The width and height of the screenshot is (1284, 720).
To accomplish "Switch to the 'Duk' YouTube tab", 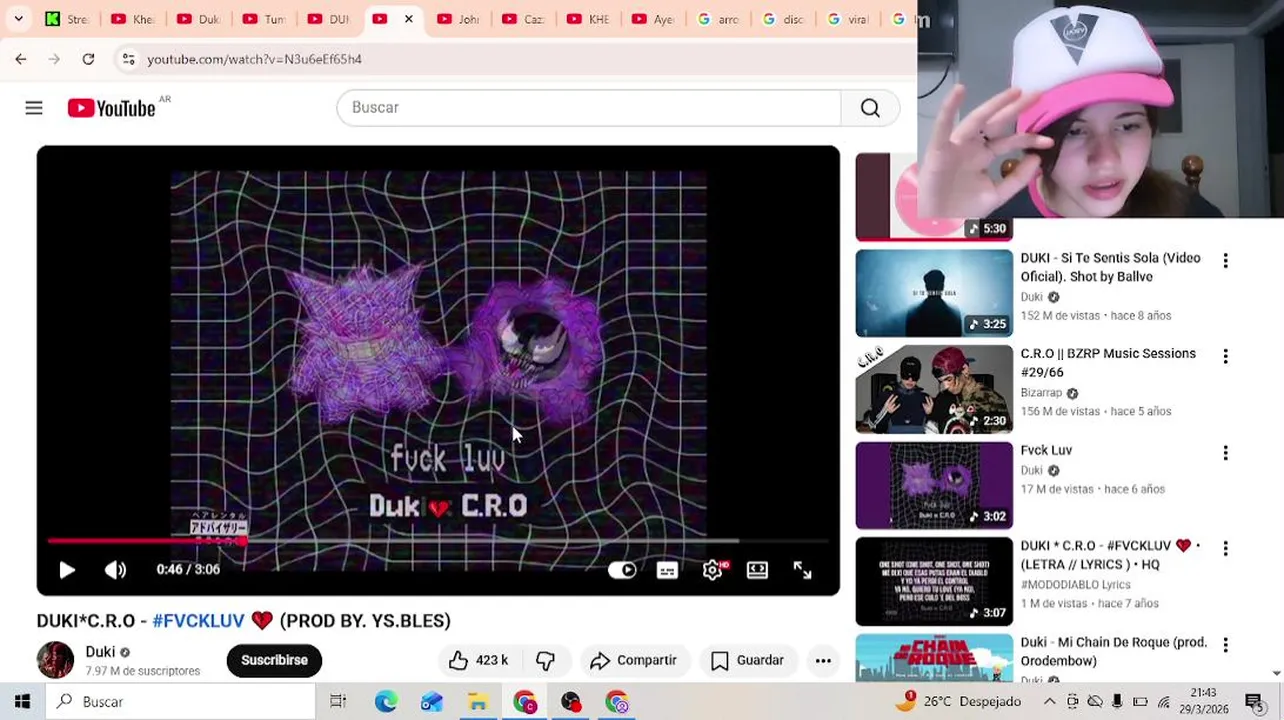I will click(198, 19).
